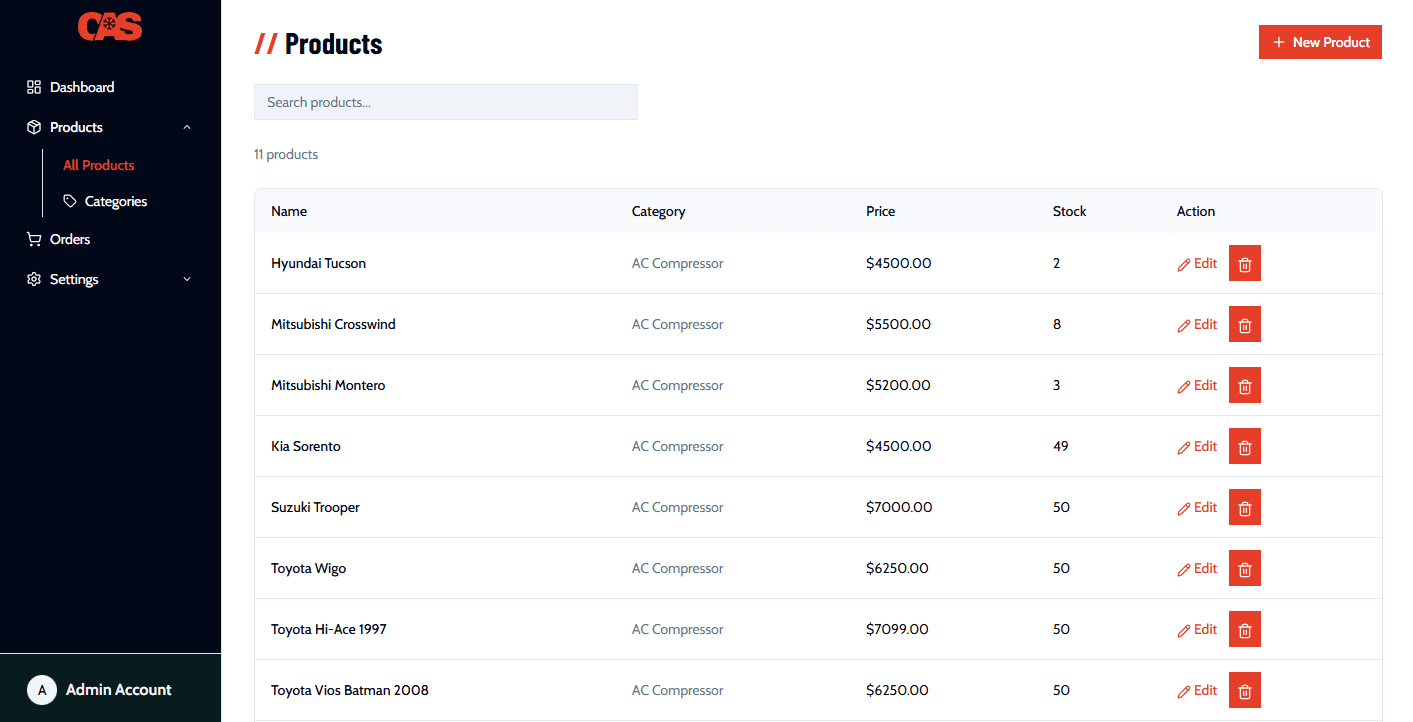Click Hyundai Tucson's AC Compressor category
The height and width of the screenshot is (722, 1413).
pos(677,263)
